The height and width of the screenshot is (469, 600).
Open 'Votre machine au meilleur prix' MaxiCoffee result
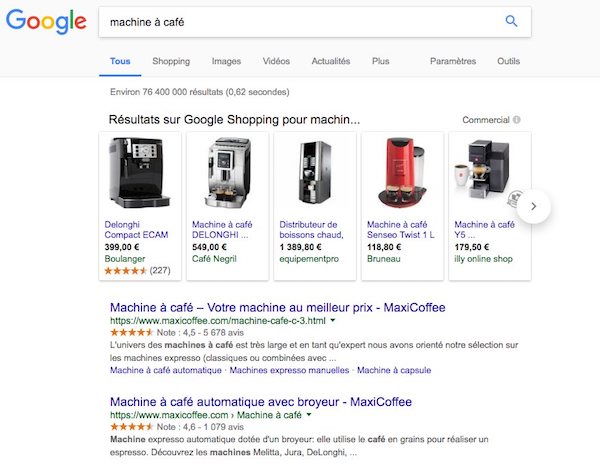[x=277, y=307]
